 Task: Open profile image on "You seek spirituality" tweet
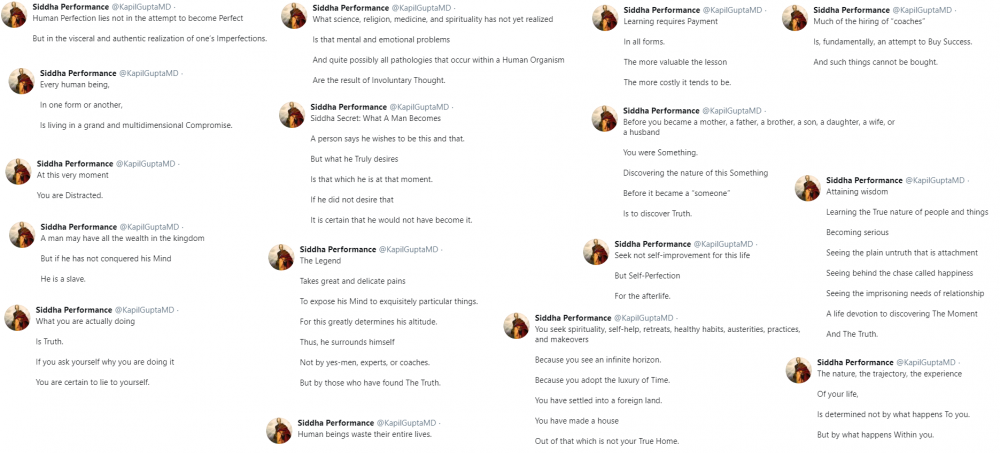(x=516, y=326)
